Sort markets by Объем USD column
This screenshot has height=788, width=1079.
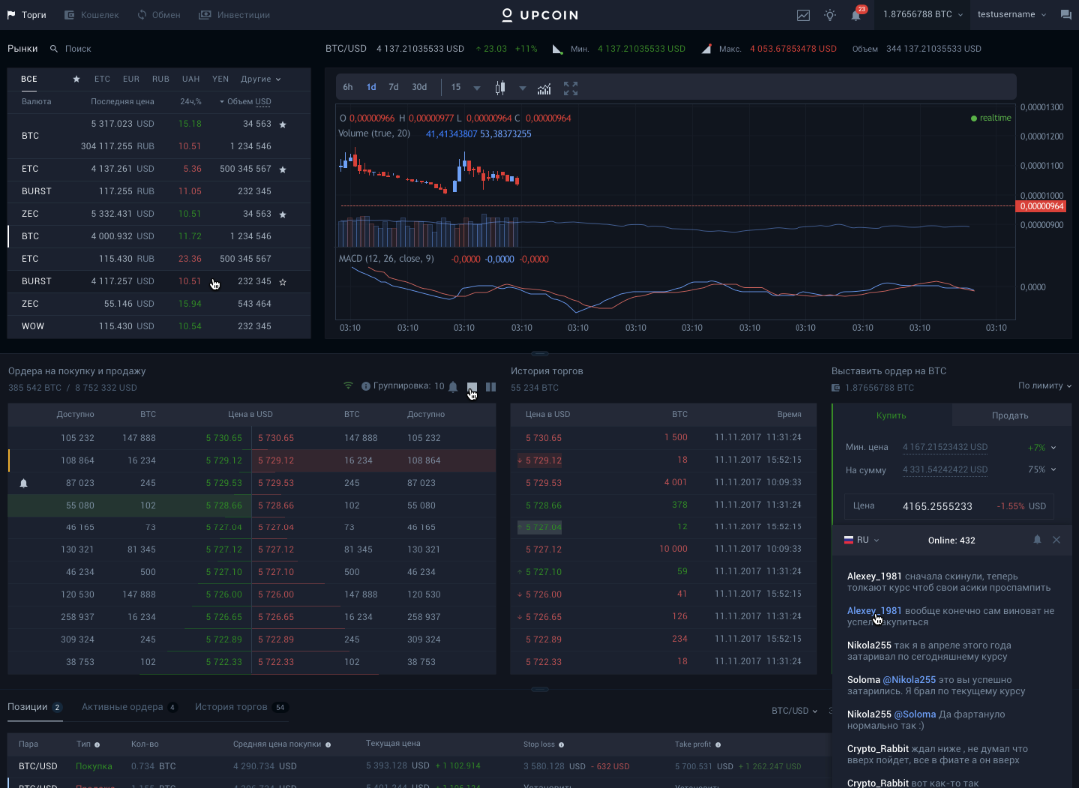pyautogui.click(x=245, y=102)
